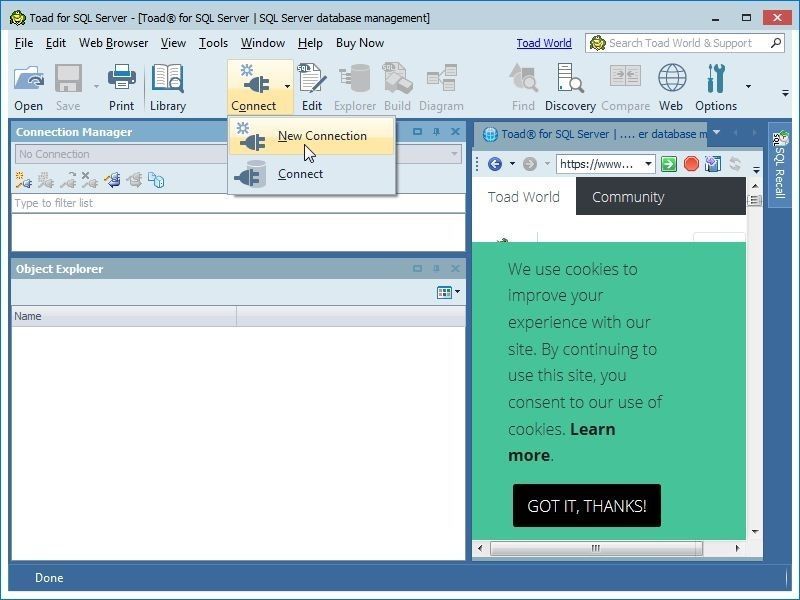The image size is (800, 600).
Task: Expand the Back button history dropdown
Action: tap(512, 164)
